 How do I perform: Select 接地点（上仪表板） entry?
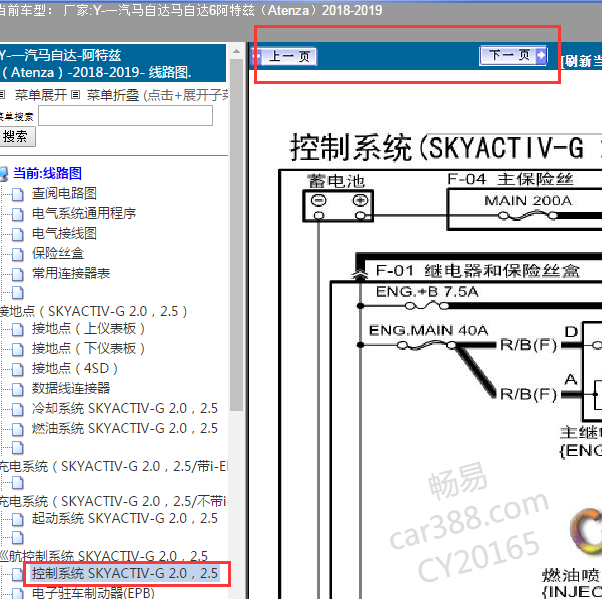click(x=89, y=329)
